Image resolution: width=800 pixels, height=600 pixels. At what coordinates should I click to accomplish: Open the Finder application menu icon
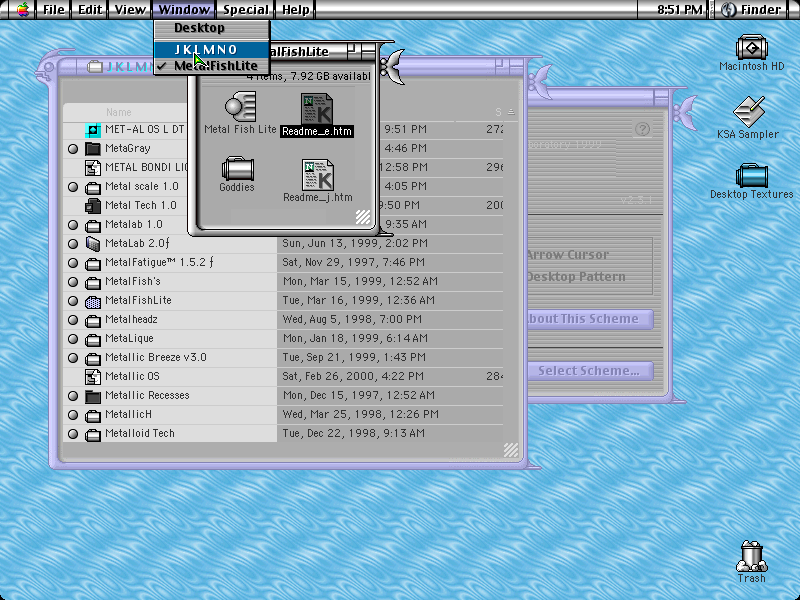[x=730, y=9]
